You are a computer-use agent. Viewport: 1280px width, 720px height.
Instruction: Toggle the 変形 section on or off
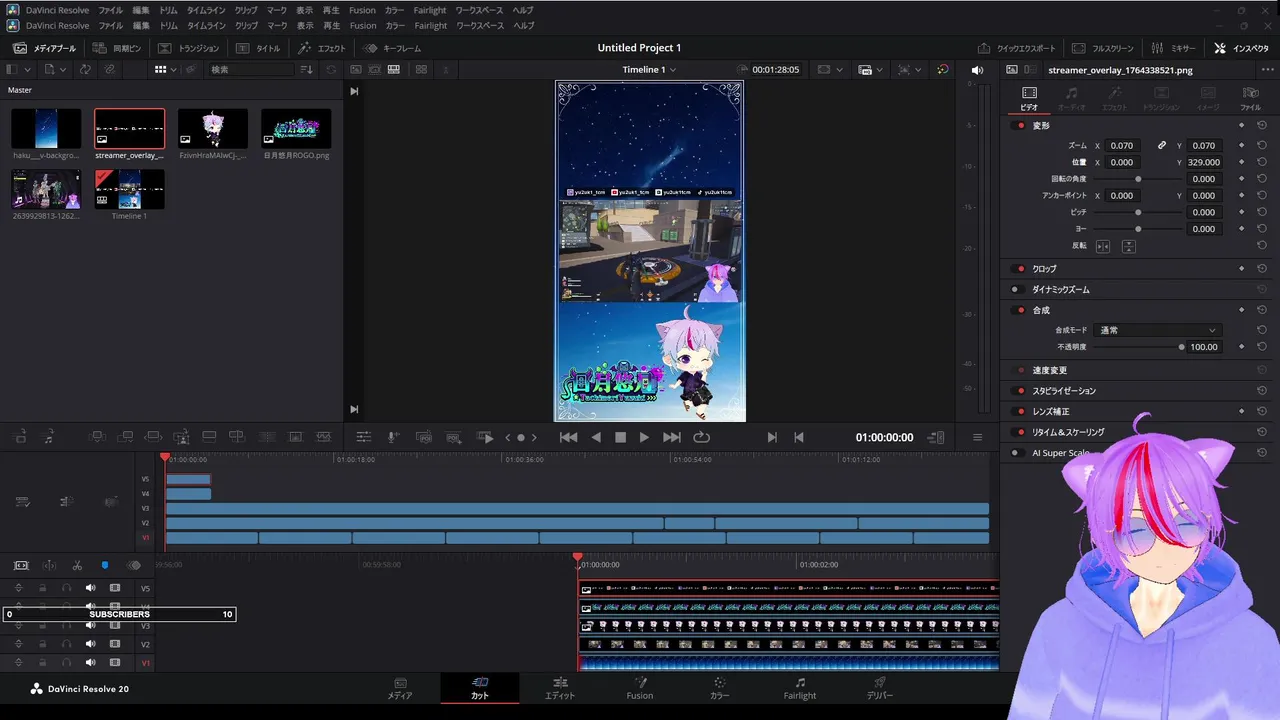point(1020,126)
